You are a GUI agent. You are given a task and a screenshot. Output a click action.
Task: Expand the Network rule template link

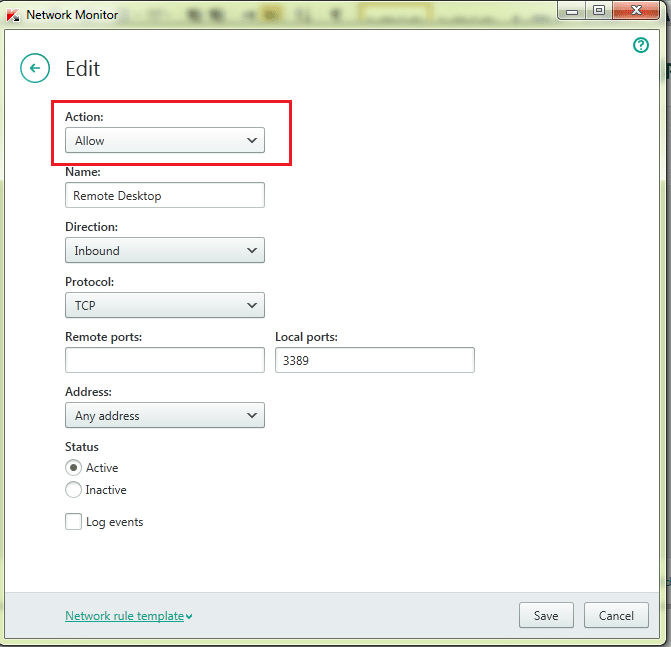tap(128, 616)
